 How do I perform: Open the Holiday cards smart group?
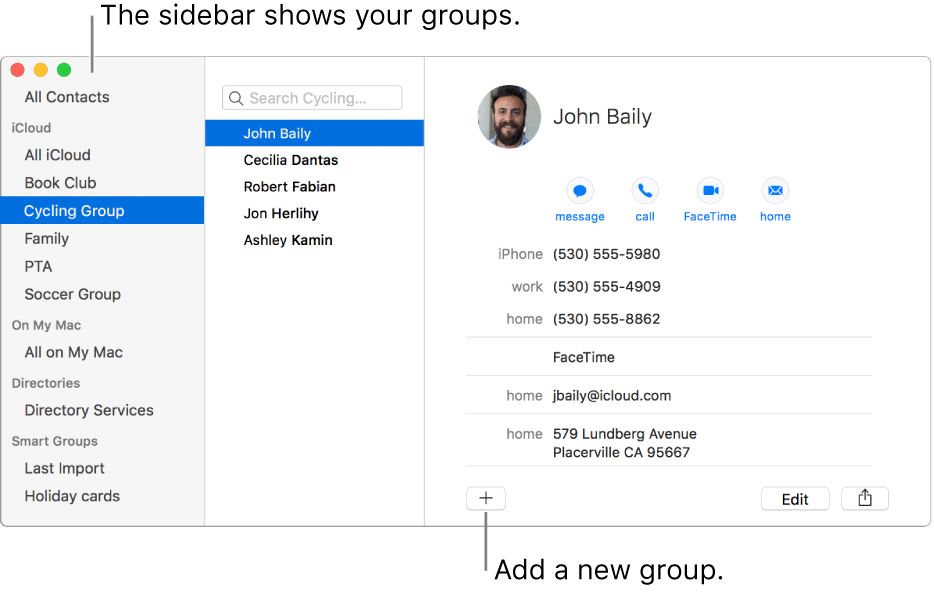tap(72, 496)
